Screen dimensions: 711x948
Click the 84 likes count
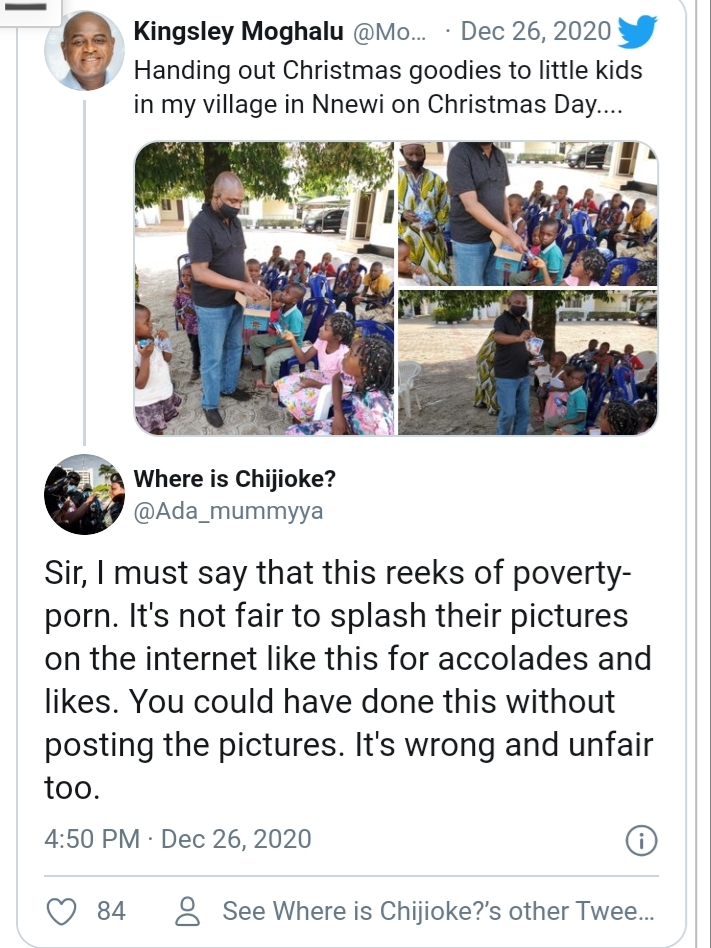pos(111,911)
